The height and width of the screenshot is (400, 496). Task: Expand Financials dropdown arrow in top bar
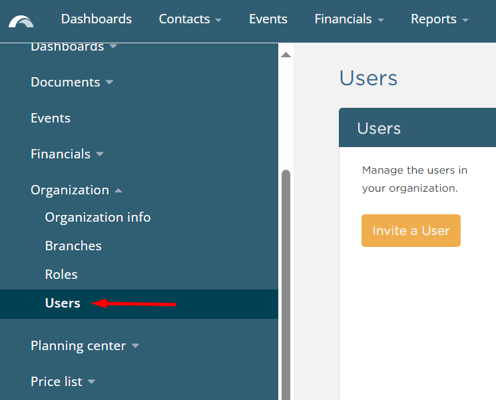pyautogui.click(x=381, y=20)
